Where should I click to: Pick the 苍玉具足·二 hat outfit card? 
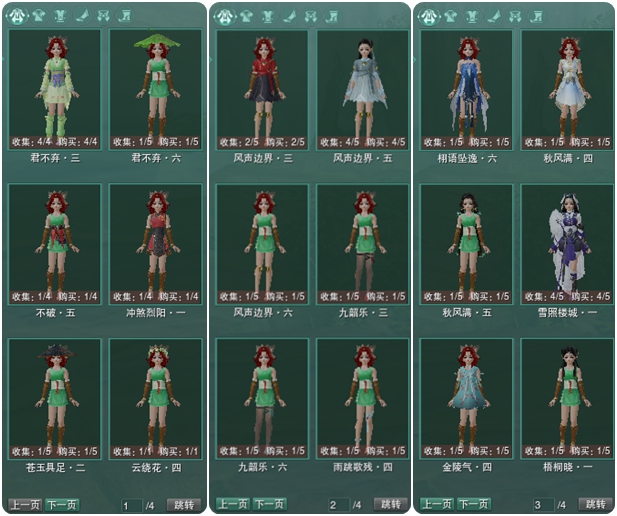coord(55,399)
